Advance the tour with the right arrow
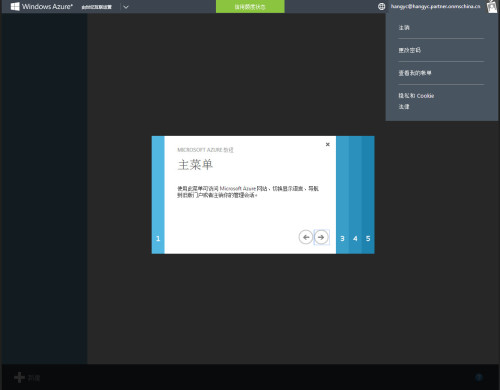Viewport: 500px width, 390px height. [x=321, y=237]
